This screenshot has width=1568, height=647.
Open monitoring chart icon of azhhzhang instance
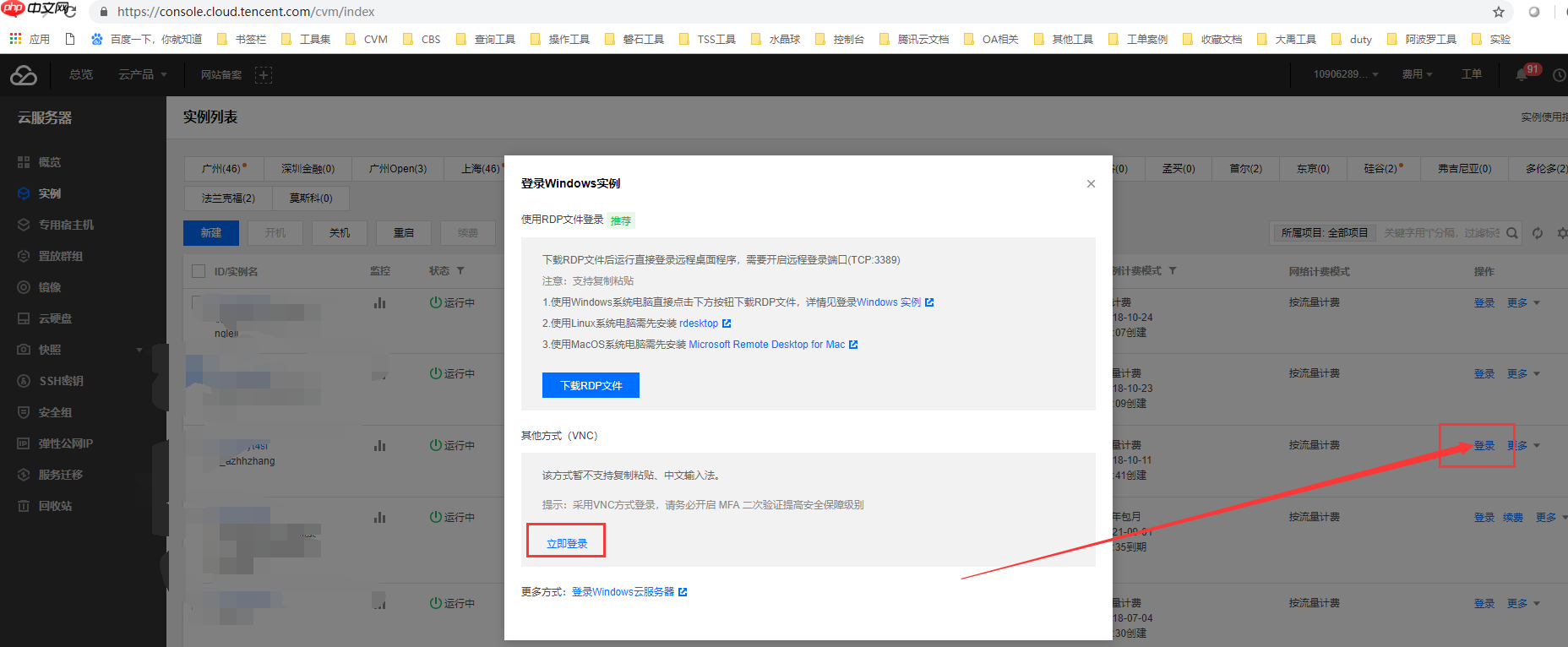pyautogui.click(x=380, y=445)
